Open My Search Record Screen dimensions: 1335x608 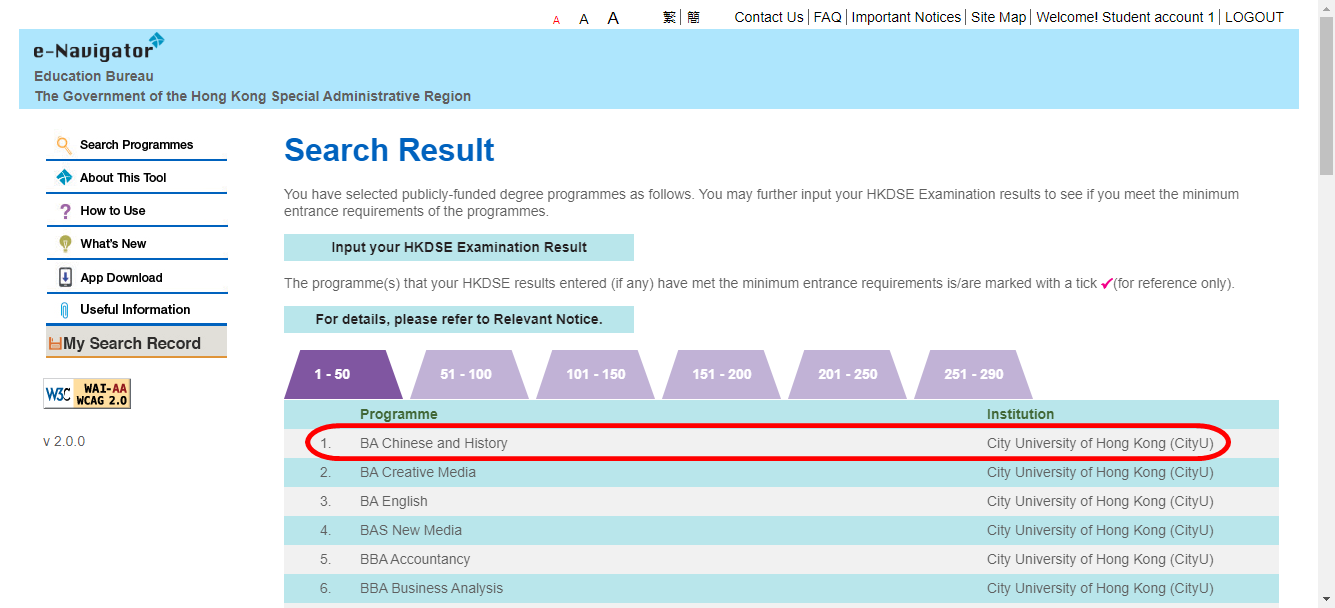click(x=136, y=342)
